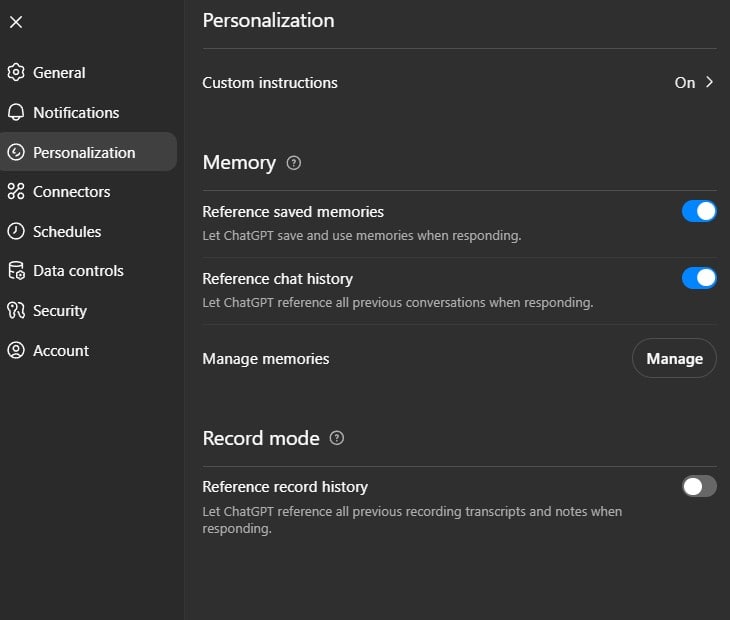
Task: Select the Personalization sidebar item
Action: point(88,152)
